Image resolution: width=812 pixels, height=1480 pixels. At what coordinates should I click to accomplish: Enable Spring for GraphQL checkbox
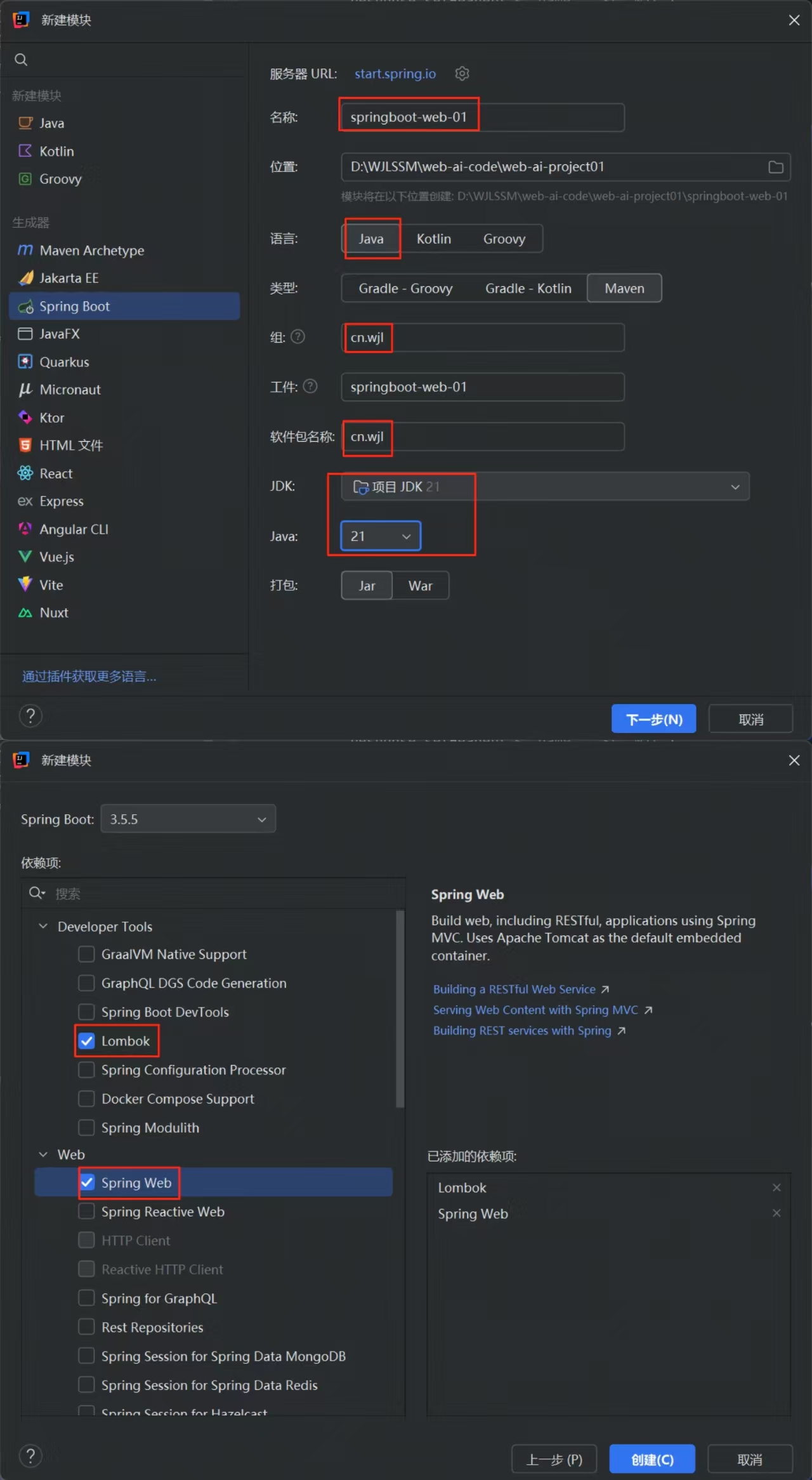pyautogui.click(x=86, y=1298)
